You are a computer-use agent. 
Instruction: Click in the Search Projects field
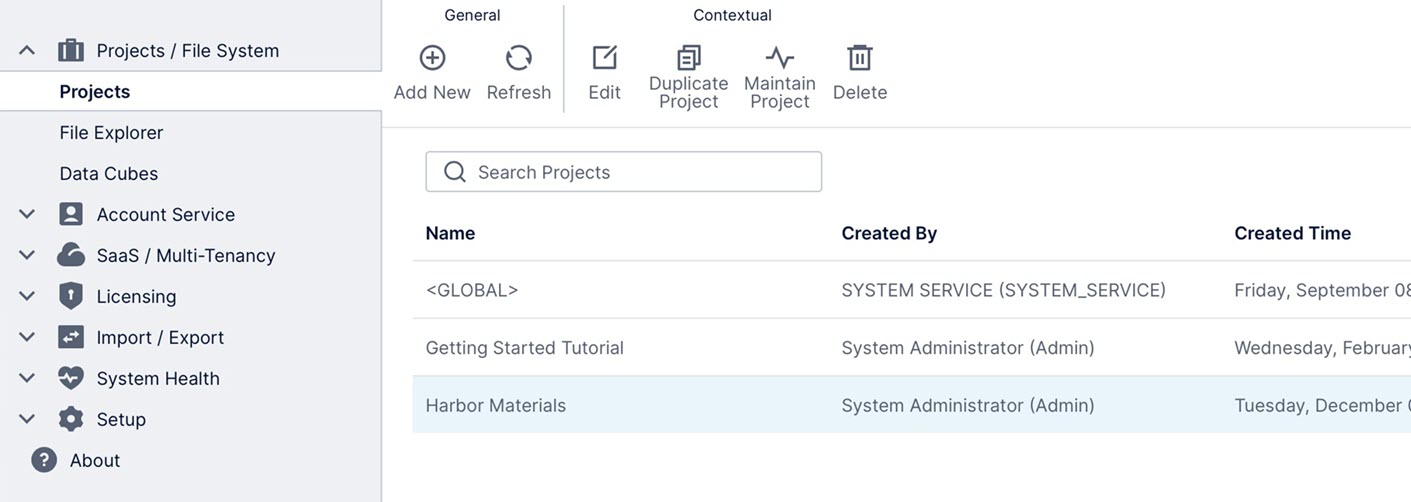(x=624, y=172)
